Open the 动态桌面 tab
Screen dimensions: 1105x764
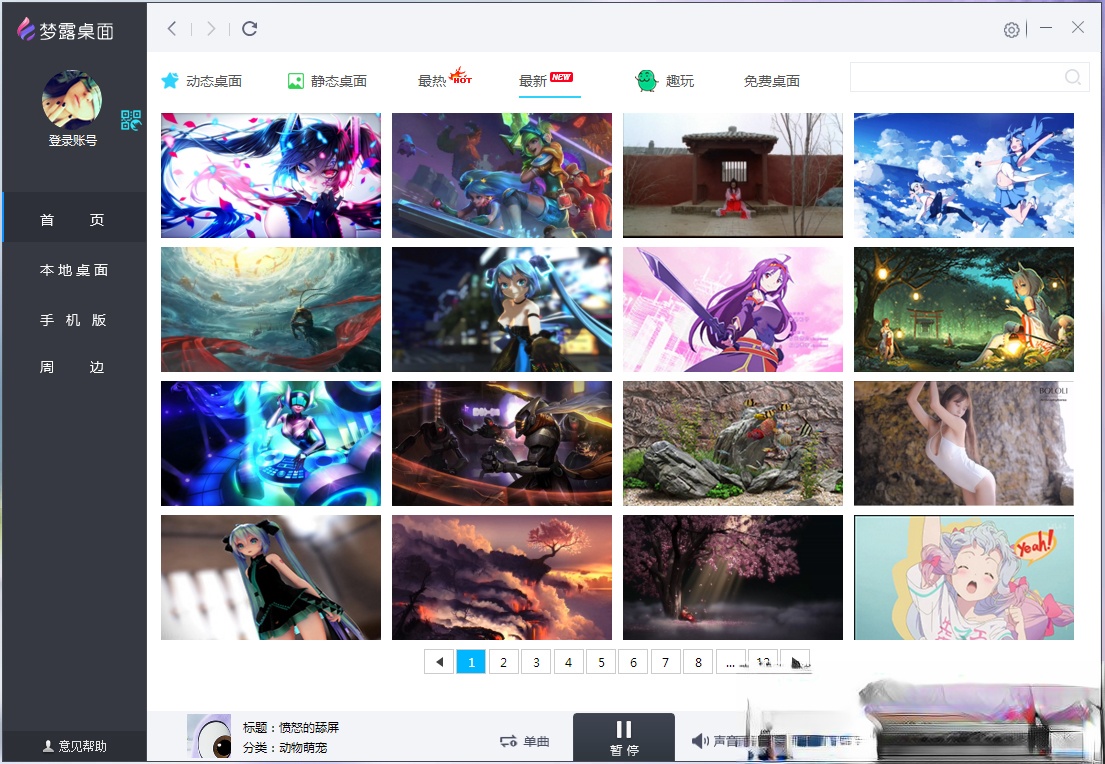point(202,81)
